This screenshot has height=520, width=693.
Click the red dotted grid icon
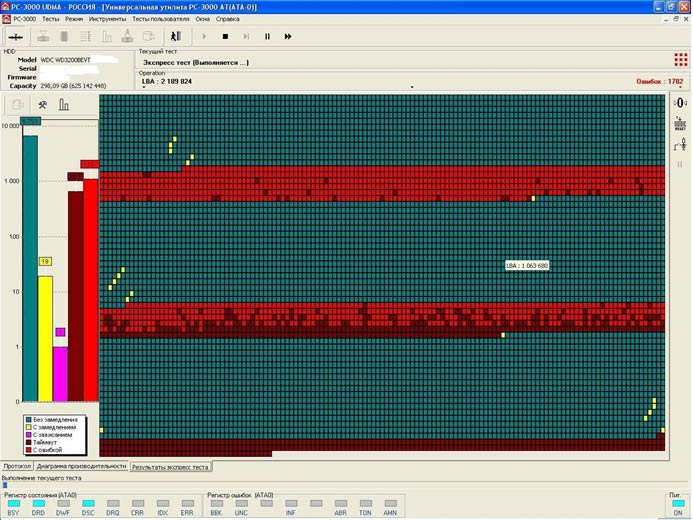681,60
